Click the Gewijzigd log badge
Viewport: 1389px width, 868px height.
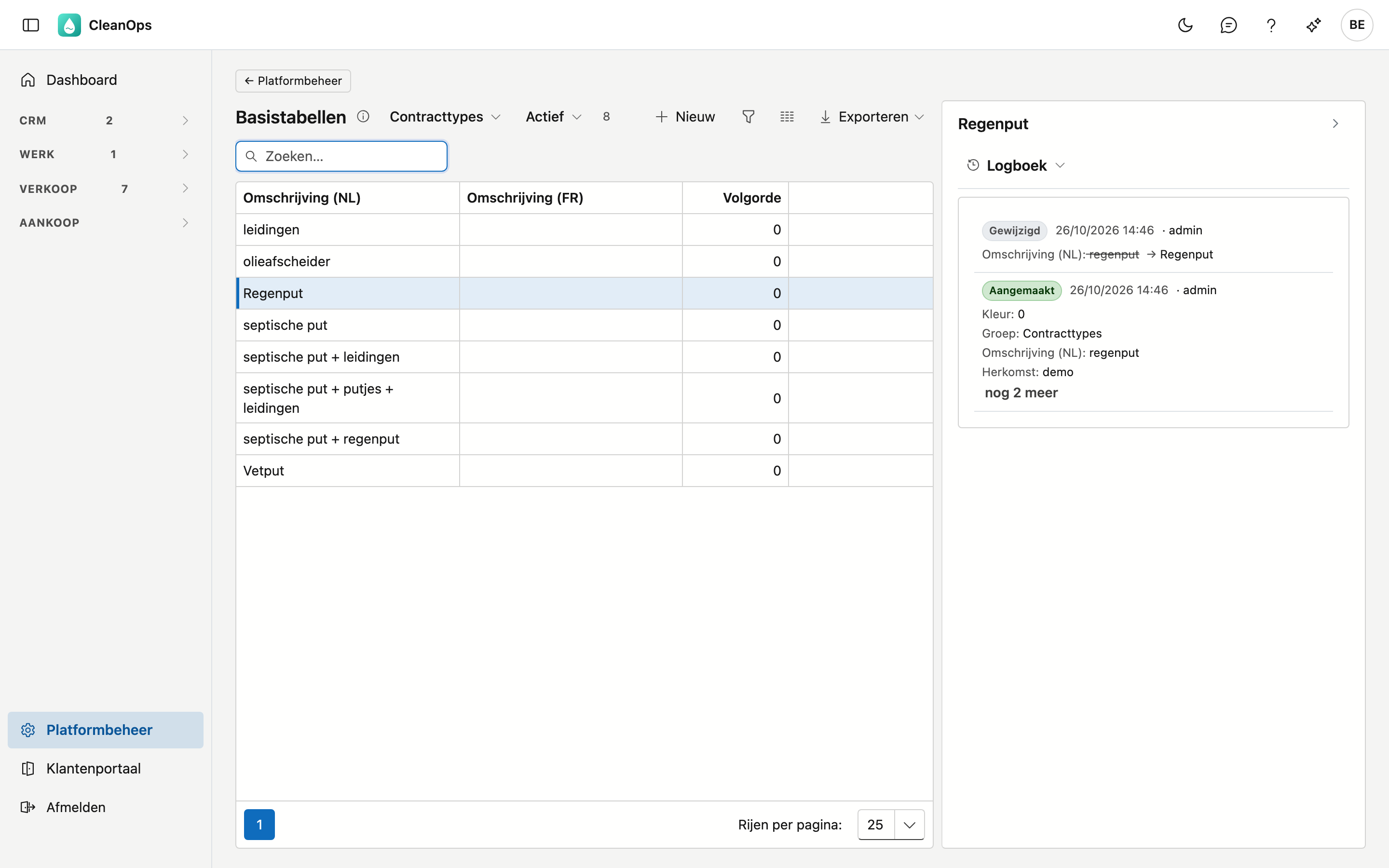click(1014, 231)
